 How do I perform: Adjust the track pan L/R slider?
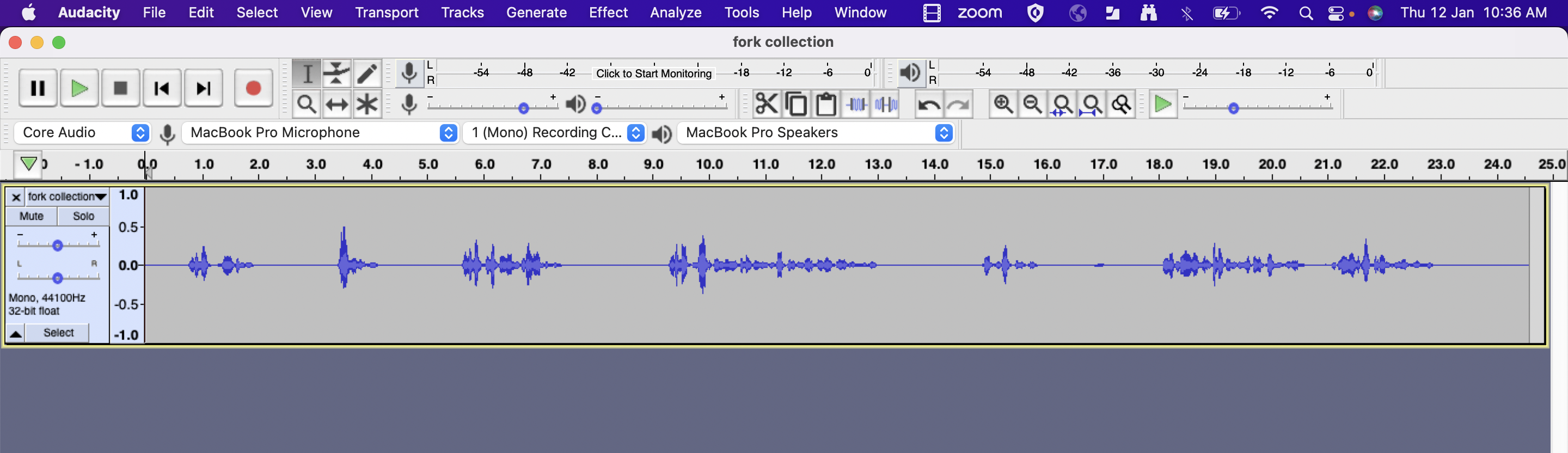pyautogui.click(x=58, y=278)
